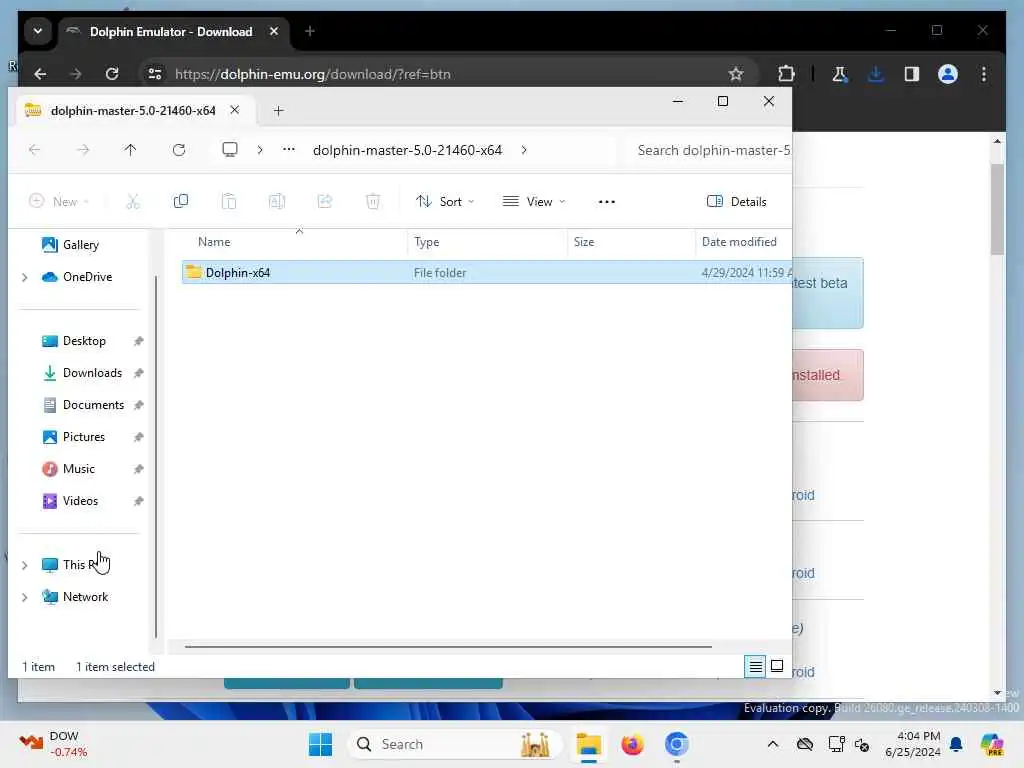The height and width of the screenshot is (768, 1024).
Task: Click the Delete trash icon in Explorer
Action: pos(373,201)
